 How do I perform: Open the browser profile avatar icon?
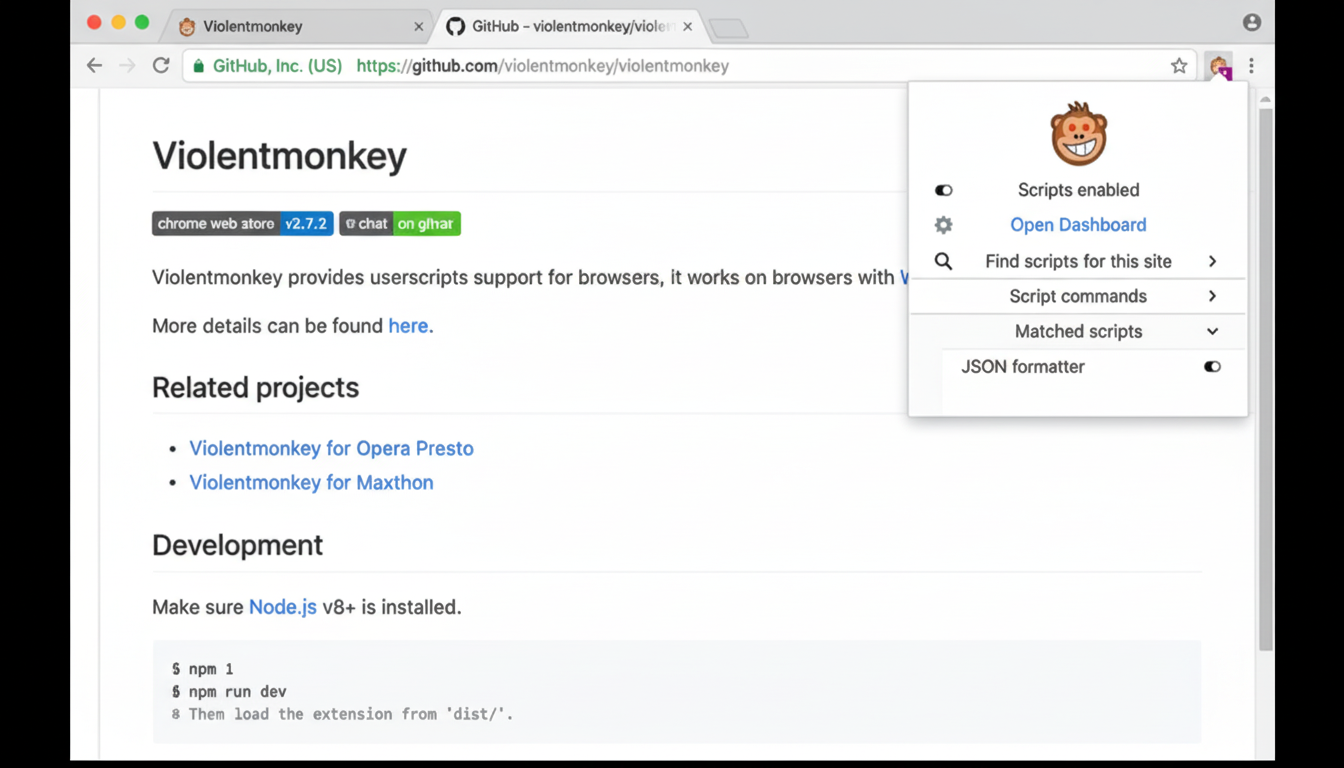tap(1251, 22)
